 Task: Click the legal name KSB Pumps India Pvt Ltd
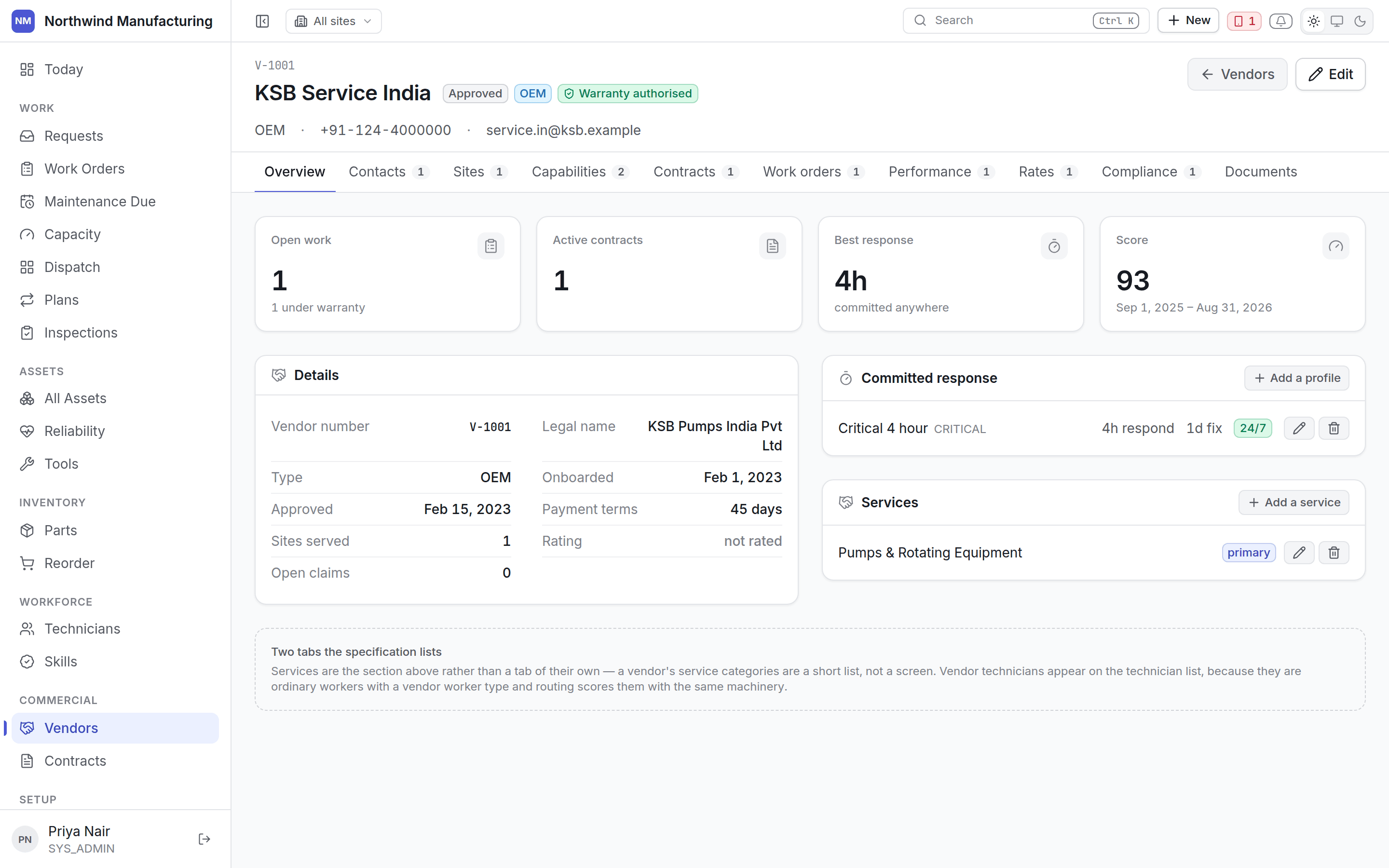tap(715, 436)
